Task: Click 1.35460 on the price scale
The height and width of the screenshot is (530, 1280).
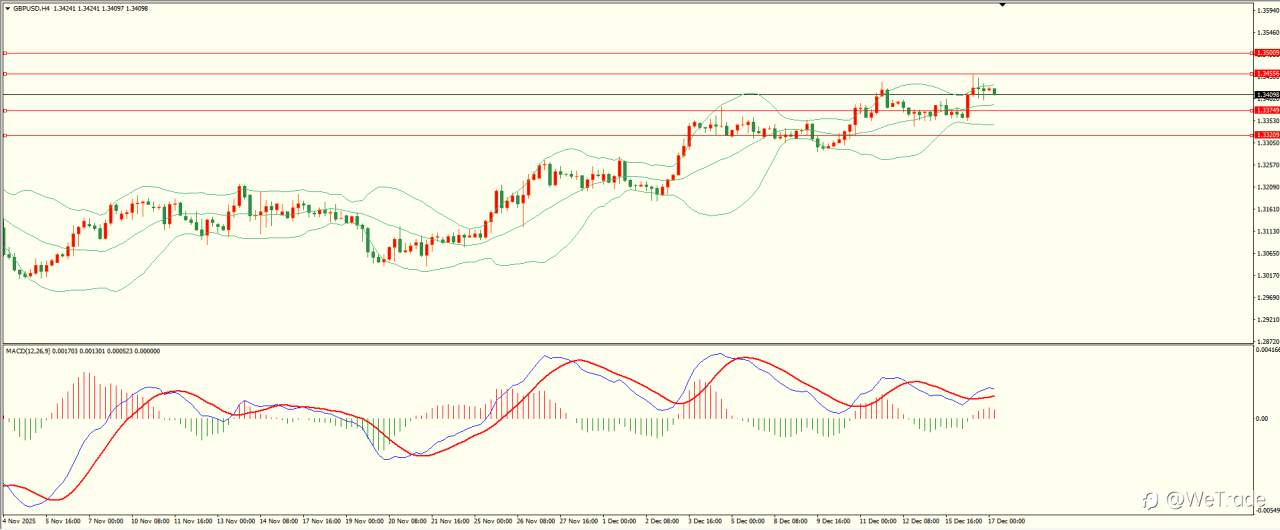Action: click(1267, 33)
